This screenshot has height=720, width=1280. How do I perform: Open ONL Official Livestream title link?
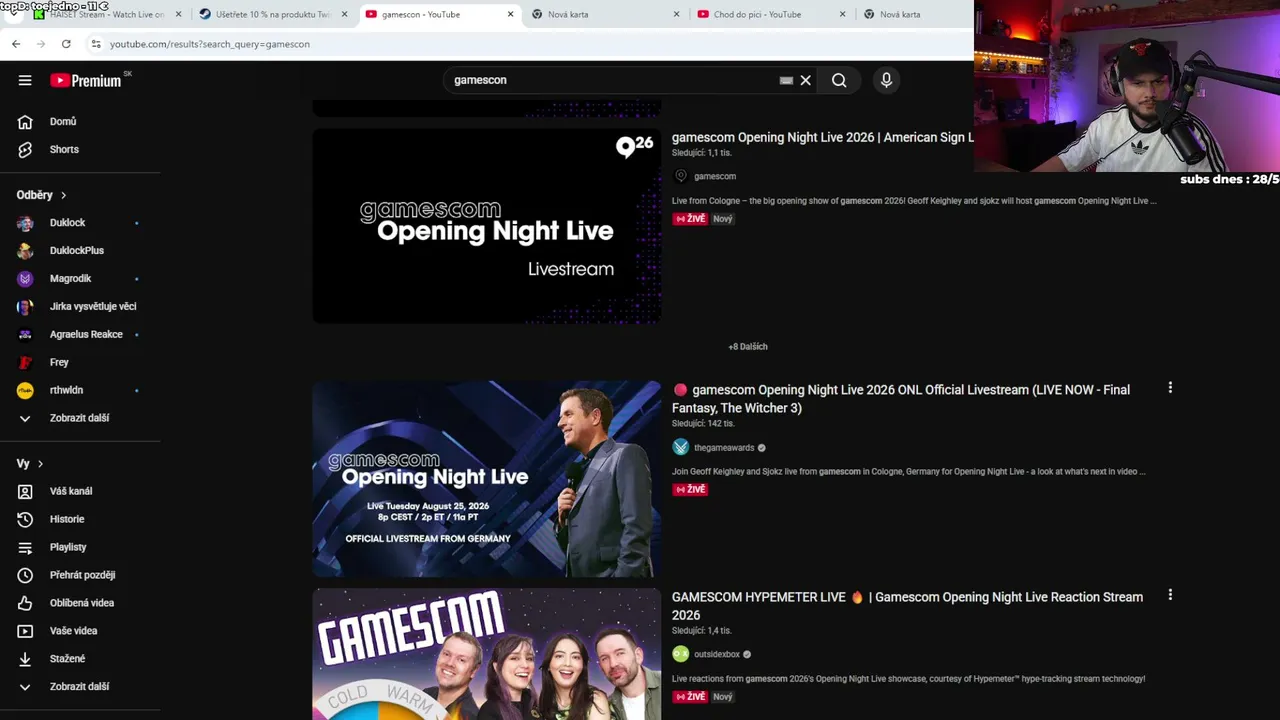901,399
